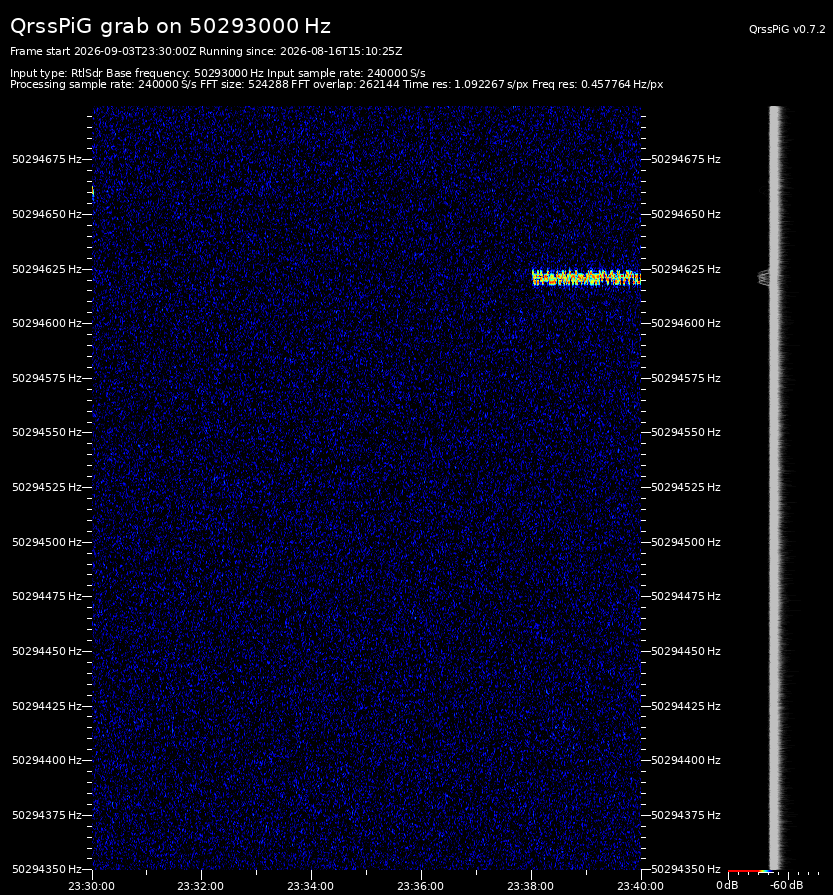Click the QrssPiG v0.7.2 version label
Screen dimensions: 833x895
[x=787, y=29]
